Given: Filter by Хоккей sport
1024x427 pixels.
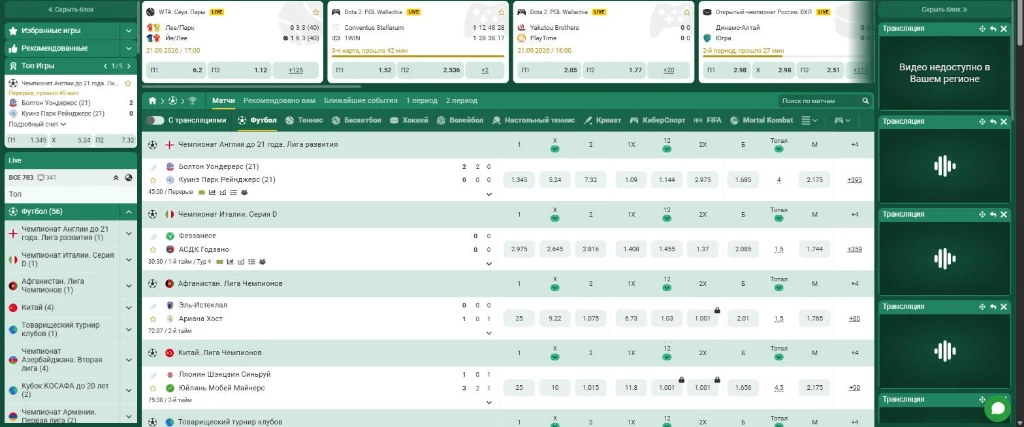Looking at the screenshot, I should (409, 120).
